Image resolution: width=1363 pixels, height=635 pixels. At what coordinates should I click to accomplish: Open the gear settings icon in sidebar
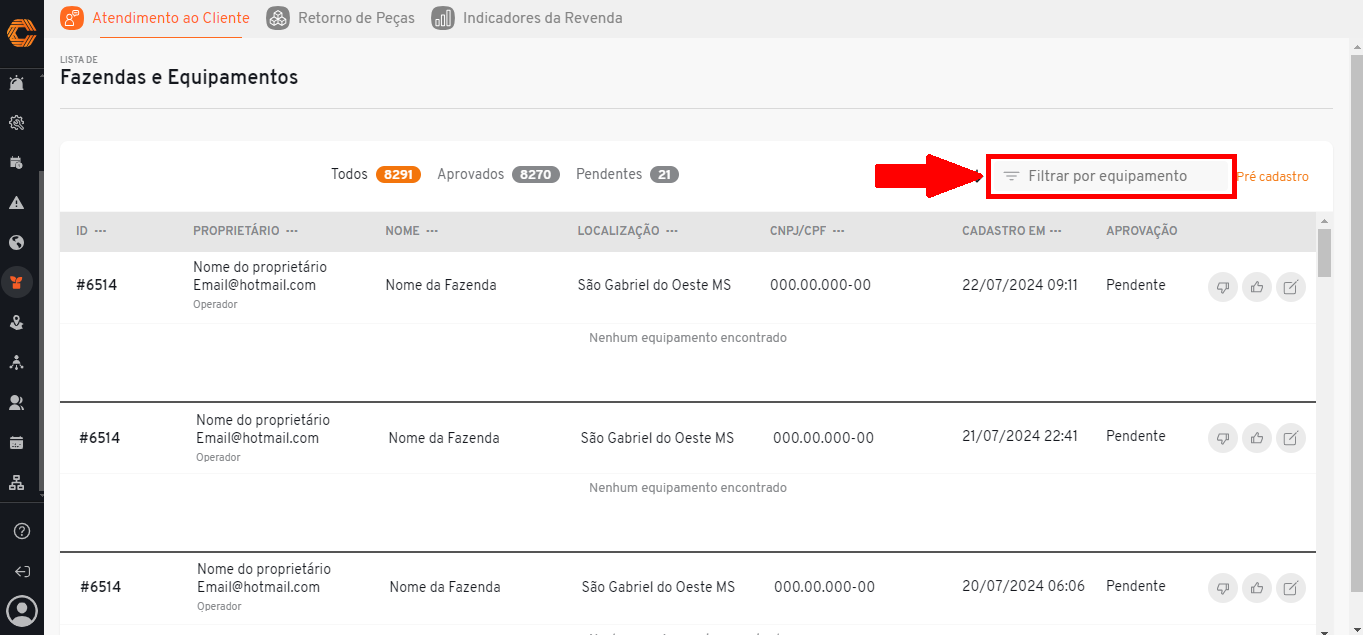(x=16, y=123)
